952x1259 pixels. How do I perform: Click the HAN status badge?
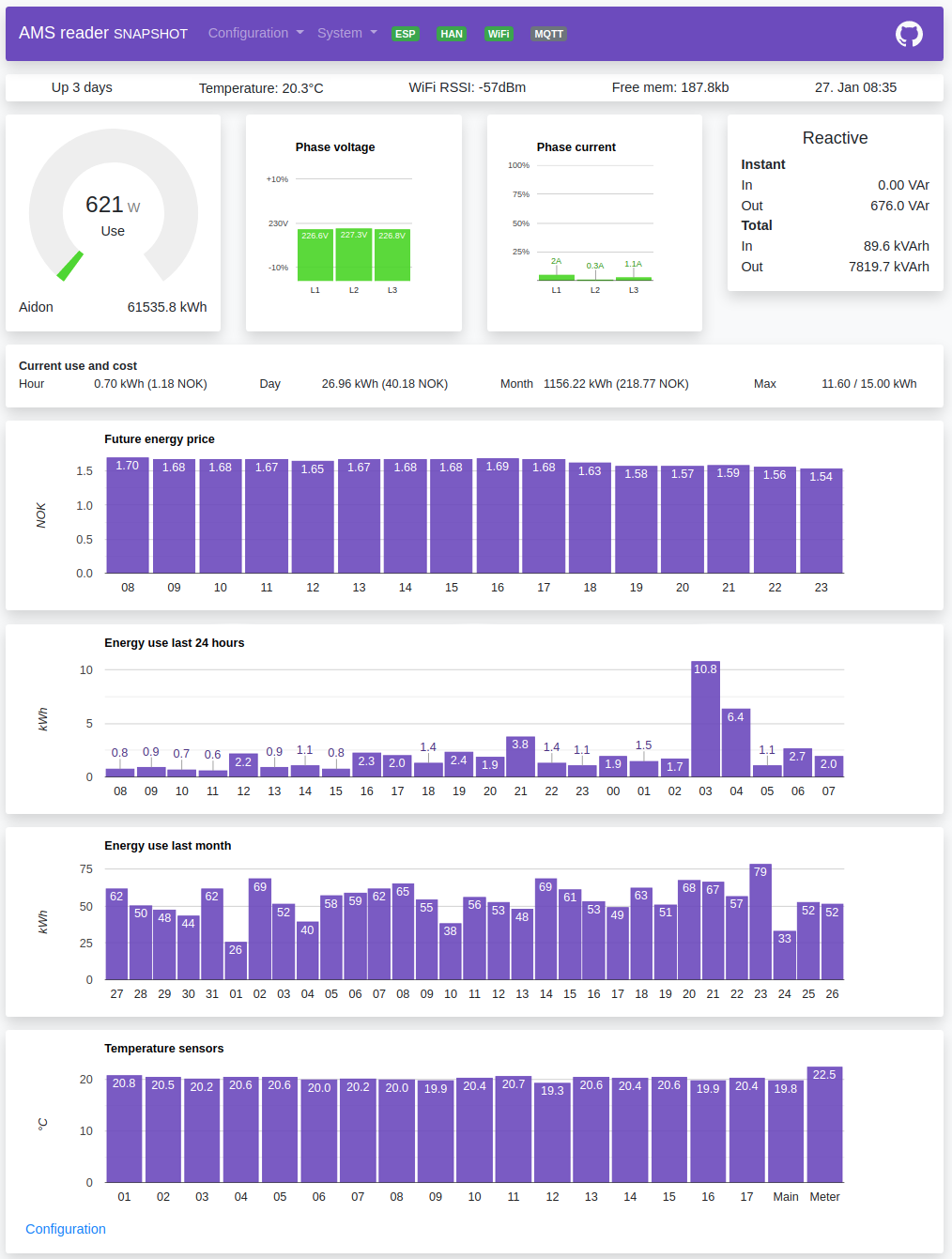point(452,34)
